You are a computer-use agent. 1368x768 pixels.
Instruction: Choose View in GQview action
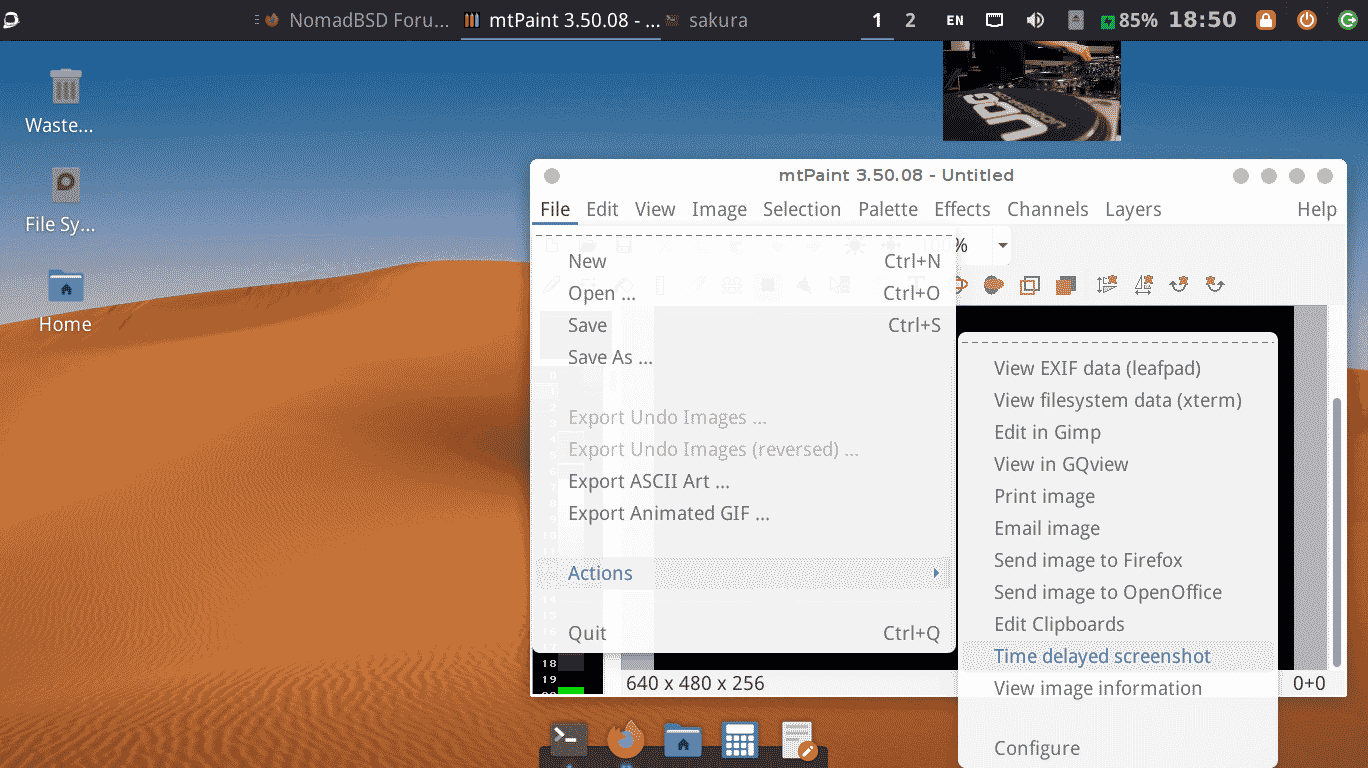coord(1118,464)
